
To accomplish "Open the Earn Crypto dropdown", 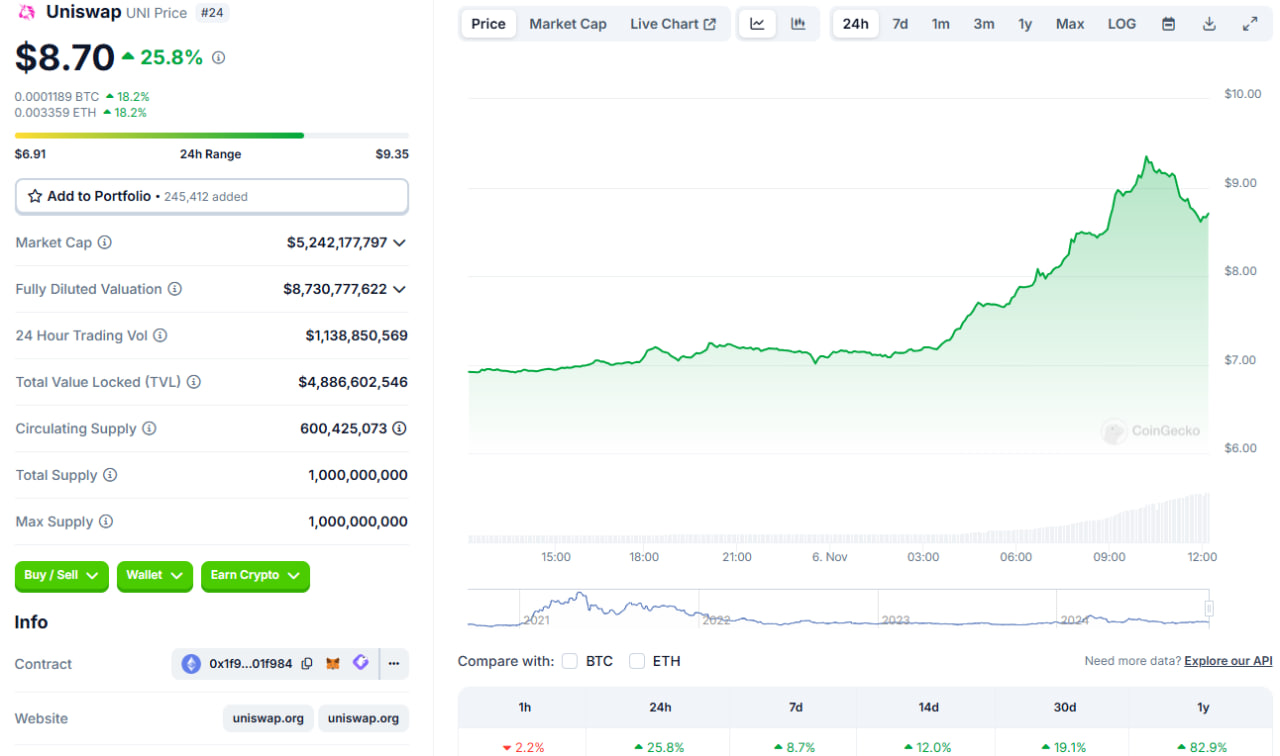I will (x=255, y=576).
